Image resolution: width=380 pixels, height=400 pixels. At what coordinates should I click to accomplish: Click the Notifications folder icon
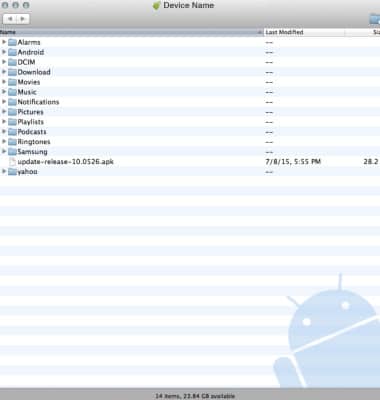[x=12, y=102]
